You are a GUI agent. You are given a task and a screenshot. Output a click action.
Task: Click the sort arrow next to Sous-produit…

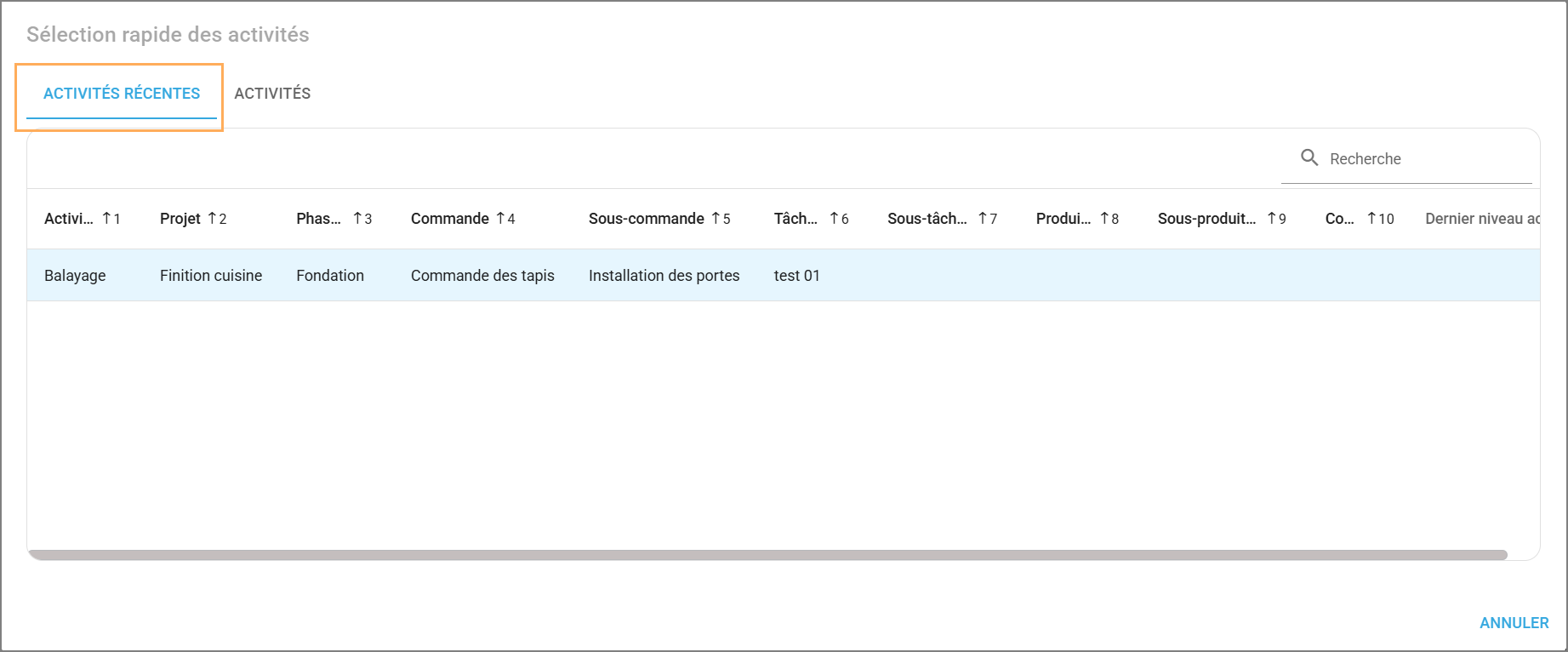pyautogui.click(x=1272, y=218)
